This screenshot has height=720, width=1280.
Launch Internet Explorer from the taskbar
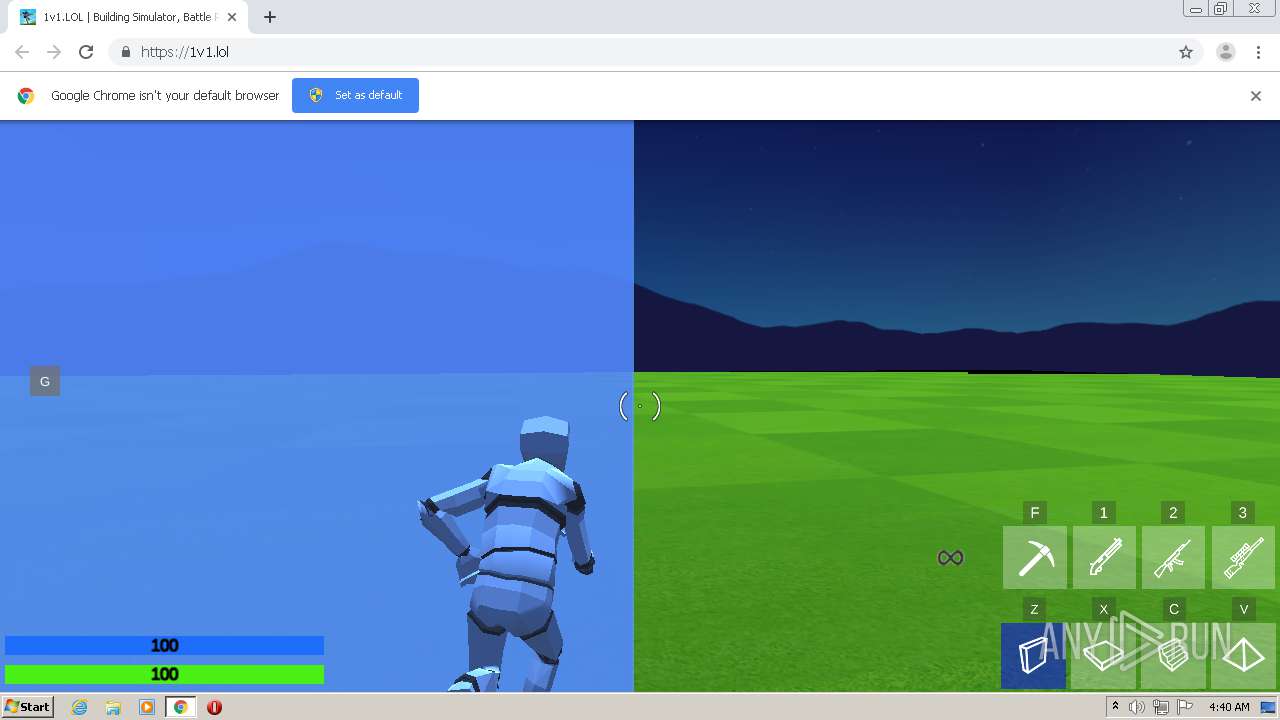click(79, 707)
